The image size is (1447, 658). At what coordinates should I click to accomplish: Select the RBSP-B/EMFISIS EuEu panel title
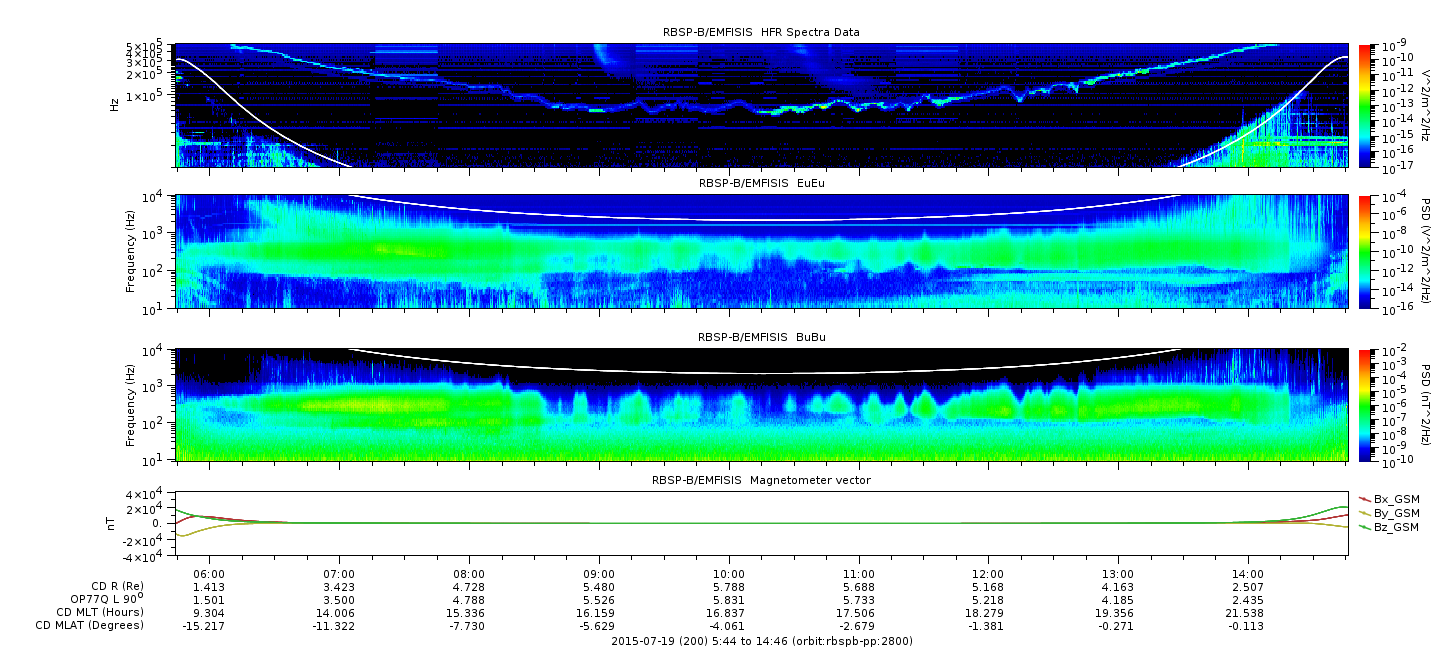point(761,184)
